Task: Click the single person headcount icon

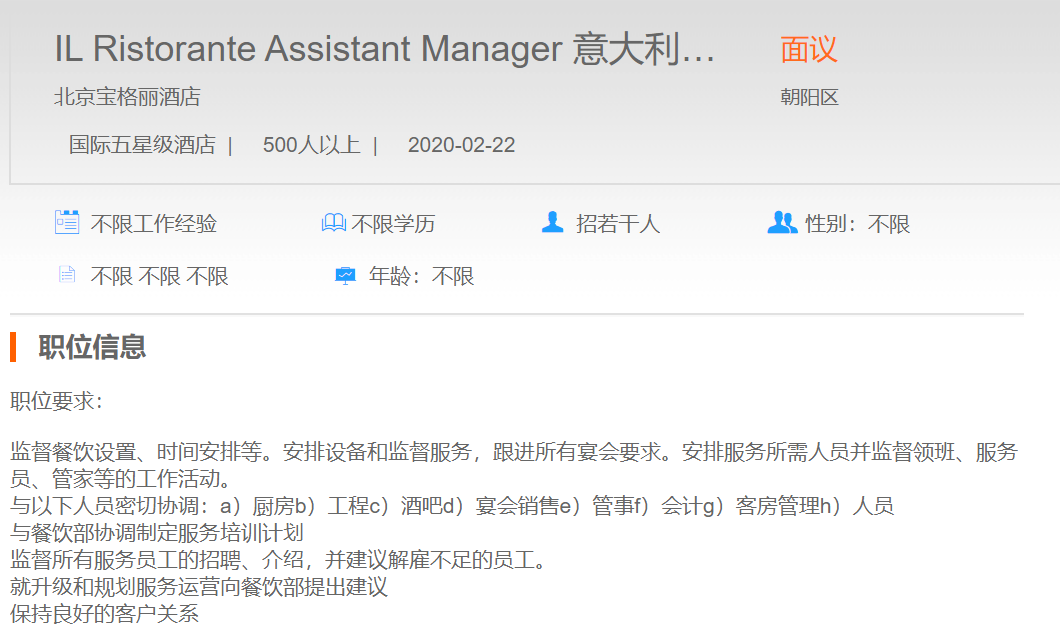Action: tap(552, 222)
